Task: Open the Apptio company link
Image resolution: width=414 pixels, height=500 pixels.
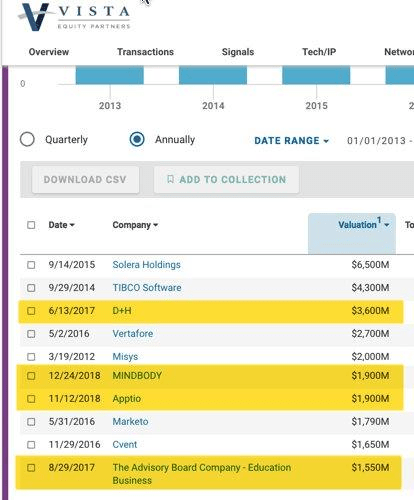Action: click(x=127, y=399)
